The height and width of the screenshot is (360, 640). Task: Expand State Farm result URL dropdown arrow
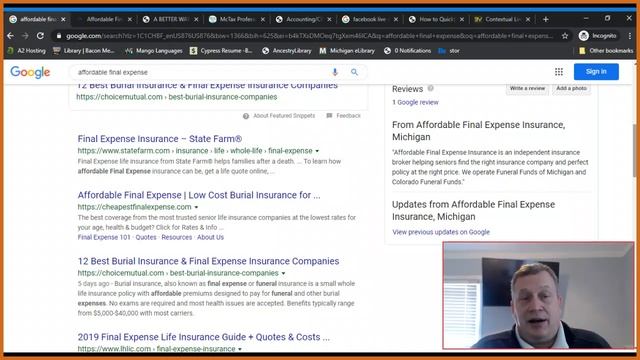click(317, 151)
